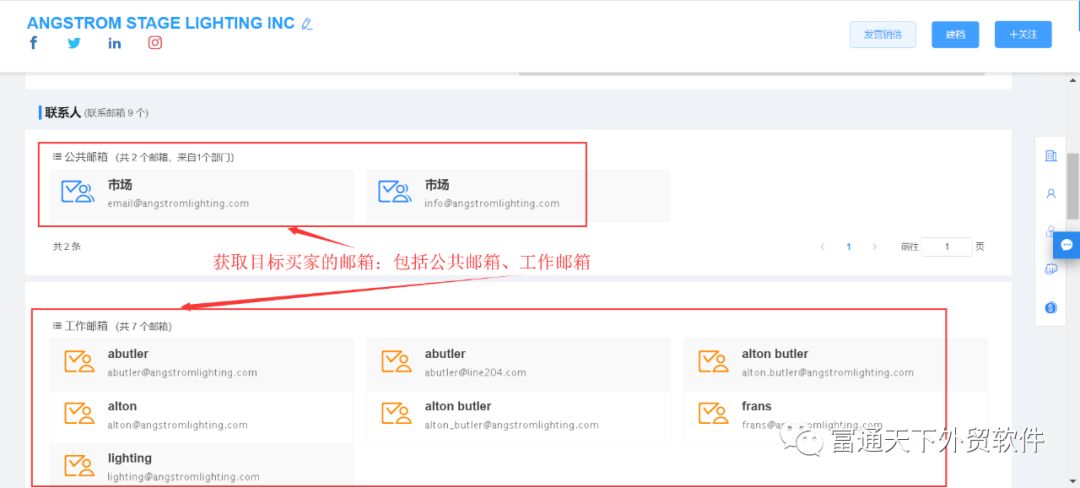Open the dollar coin icon in right sidebar
The width and height of the screenshot is (1080, 488).
1050,308
